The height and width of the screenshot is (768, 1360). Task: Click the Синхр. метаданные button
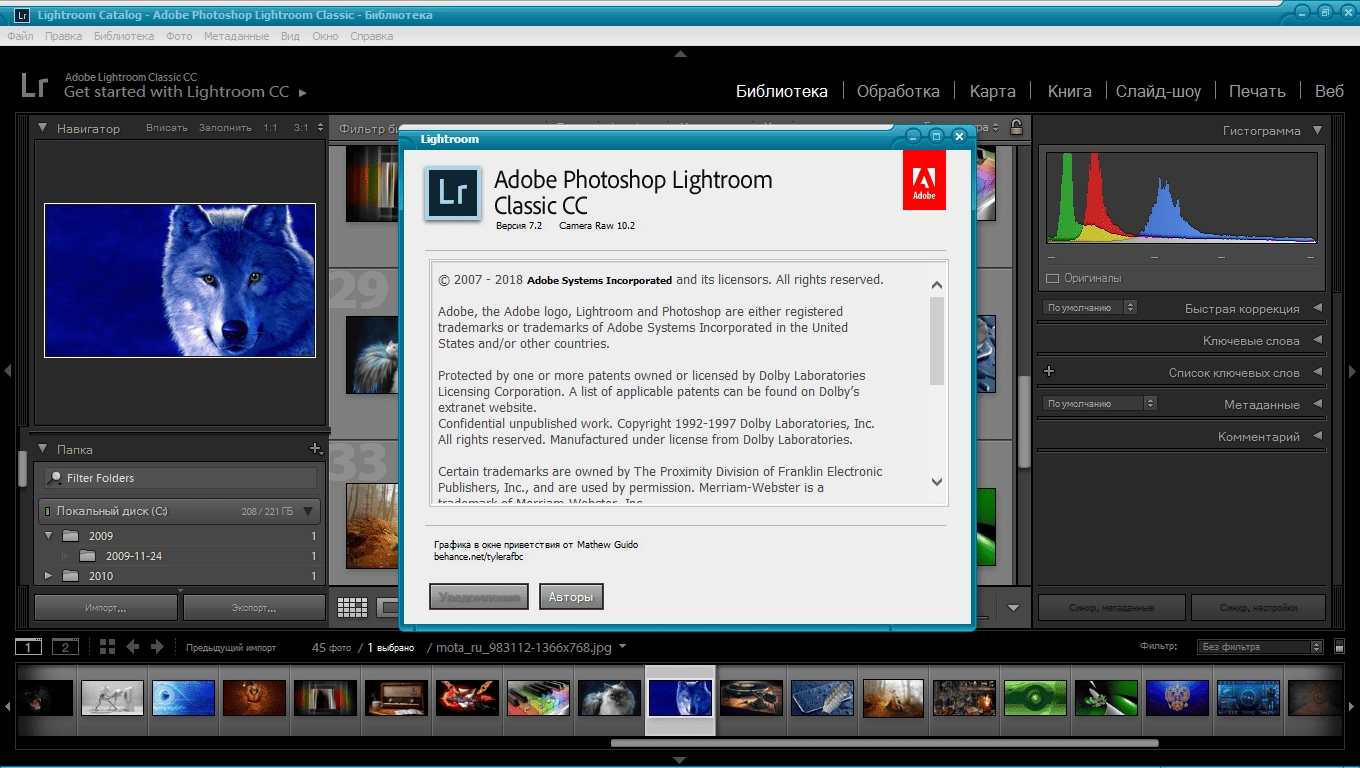[1112, 607]
